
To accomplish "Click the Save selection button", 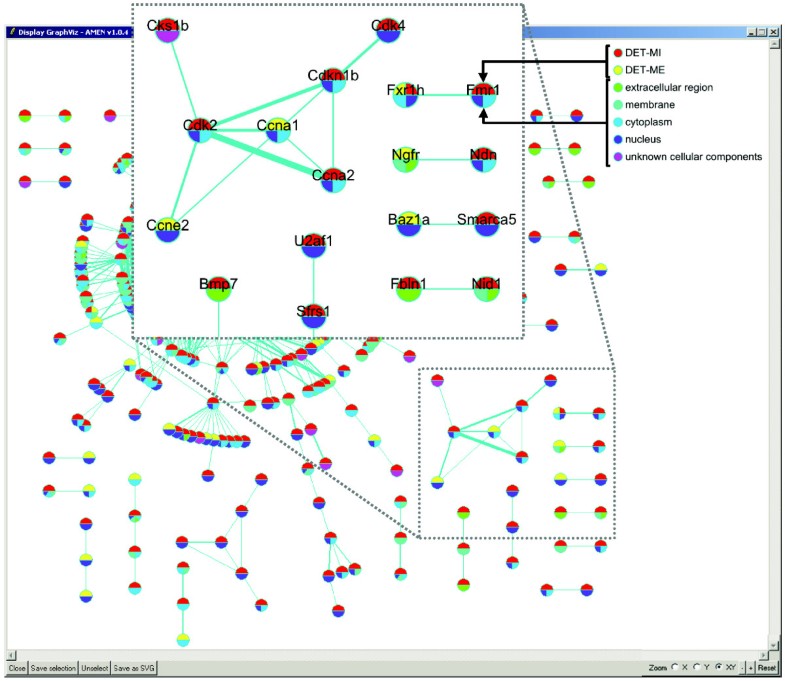I will pyautogui.click(x=53, y=668).
